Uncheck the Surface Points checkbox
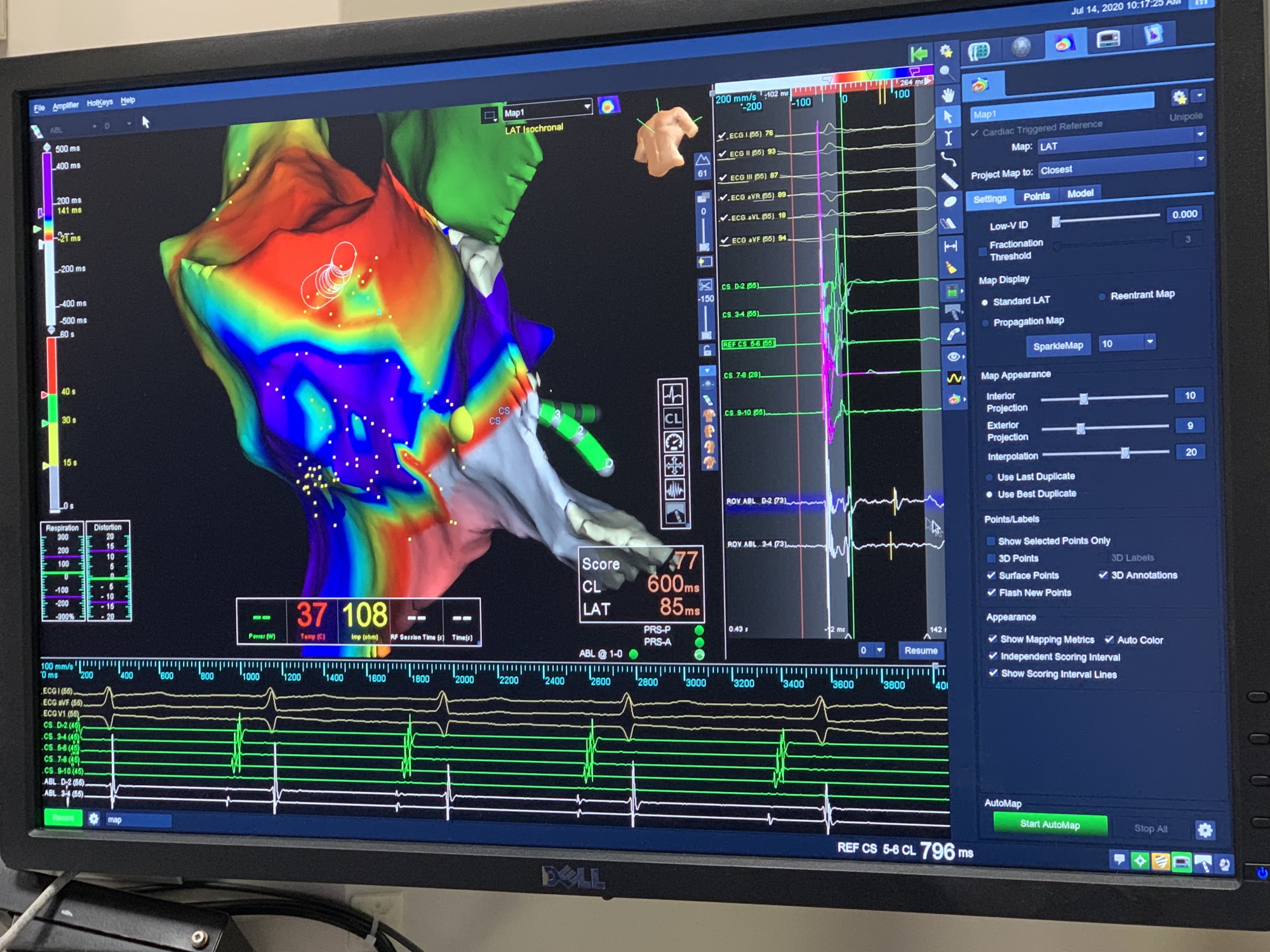Viewport: 1270px width, 952px height. 991,575
